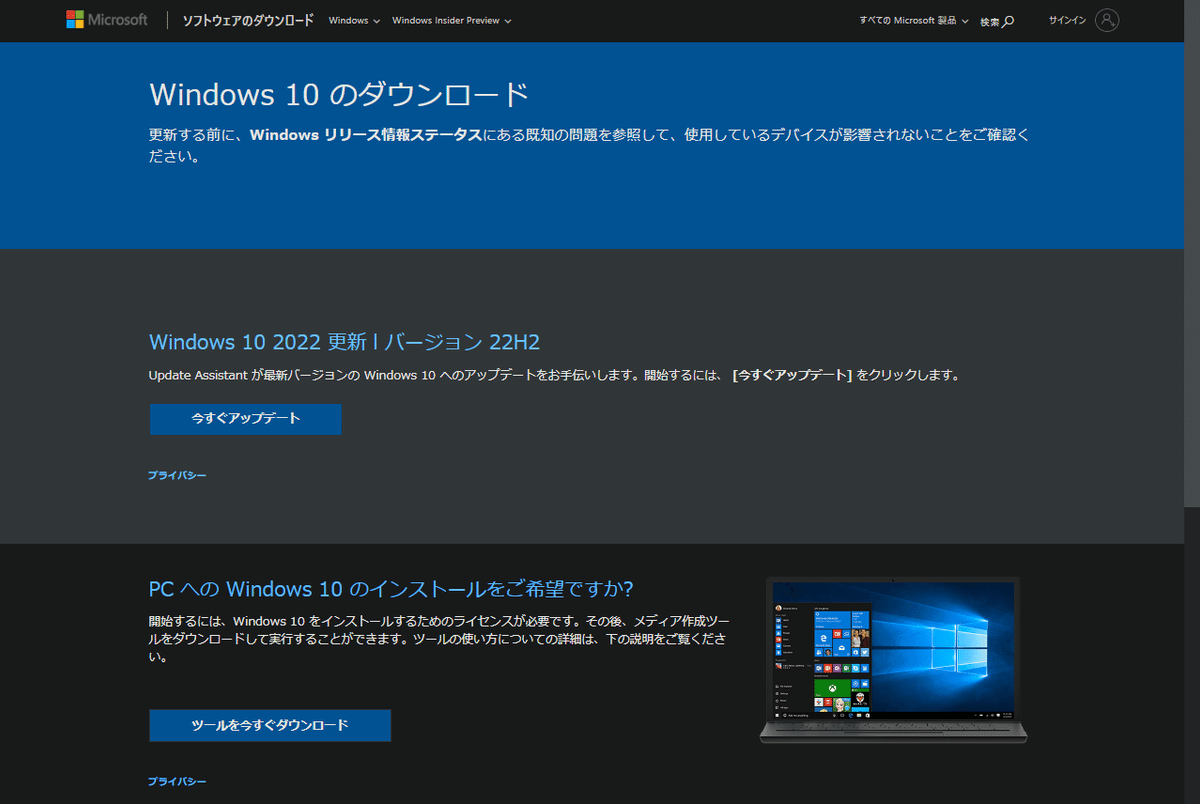The height and width of the screenshot is (804, 1200).
Task: Click the sign-in user avatar icon
Action: tap(1106, 20)
